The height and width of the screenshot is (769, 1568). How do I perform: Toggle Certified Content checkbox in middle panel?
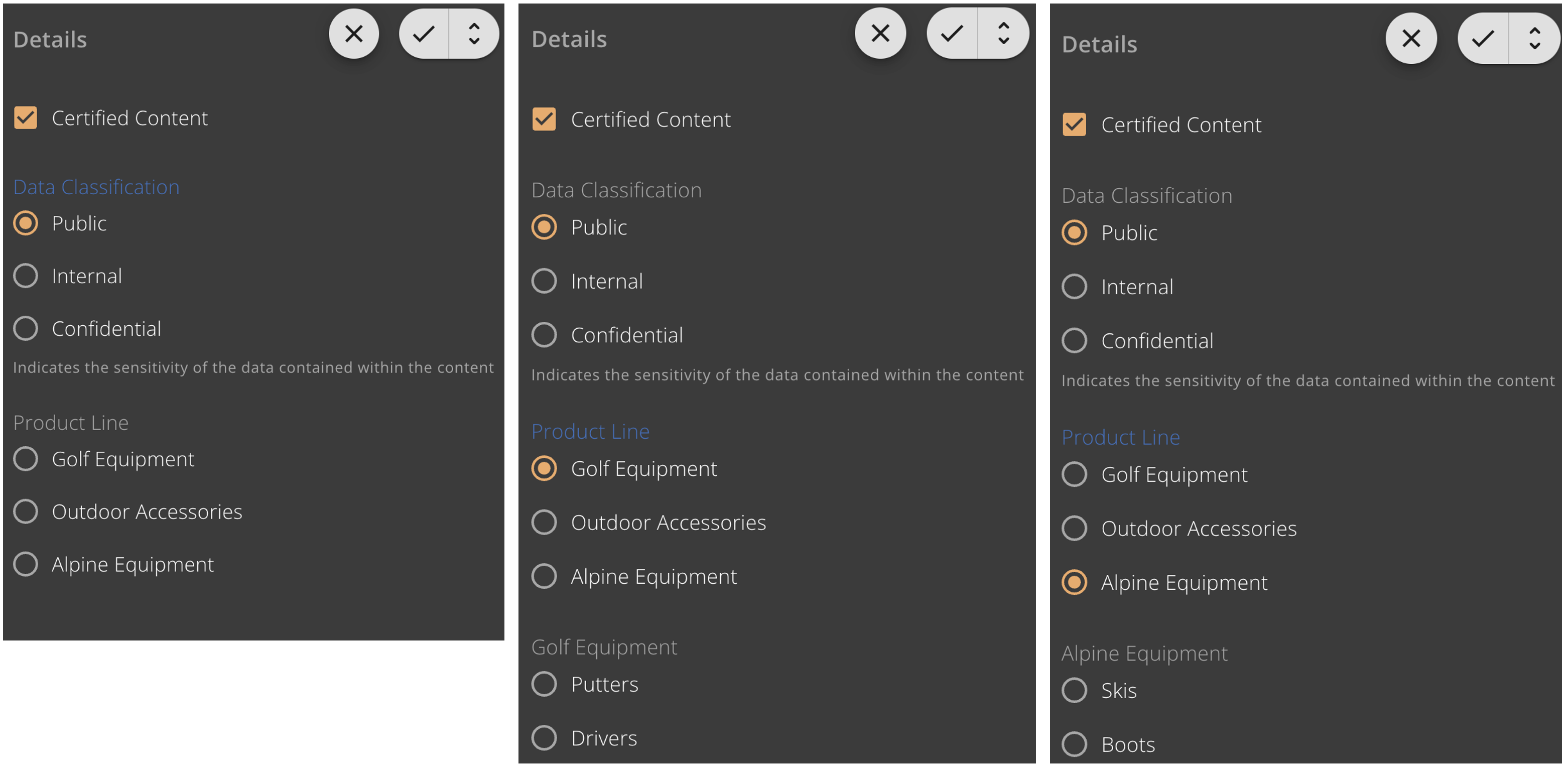tap(544, 119)
